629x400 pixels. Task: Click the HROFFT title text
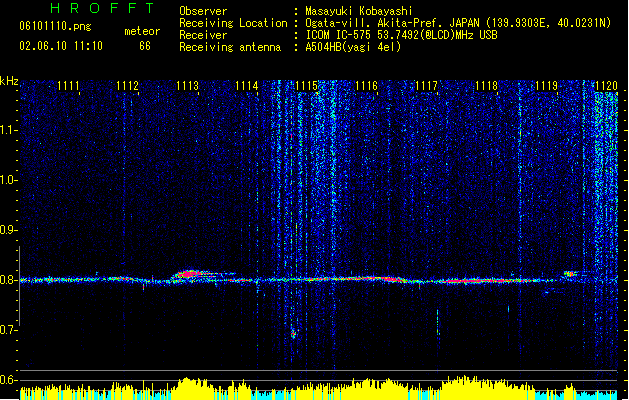pyautogui.click(x=103, y=8)
